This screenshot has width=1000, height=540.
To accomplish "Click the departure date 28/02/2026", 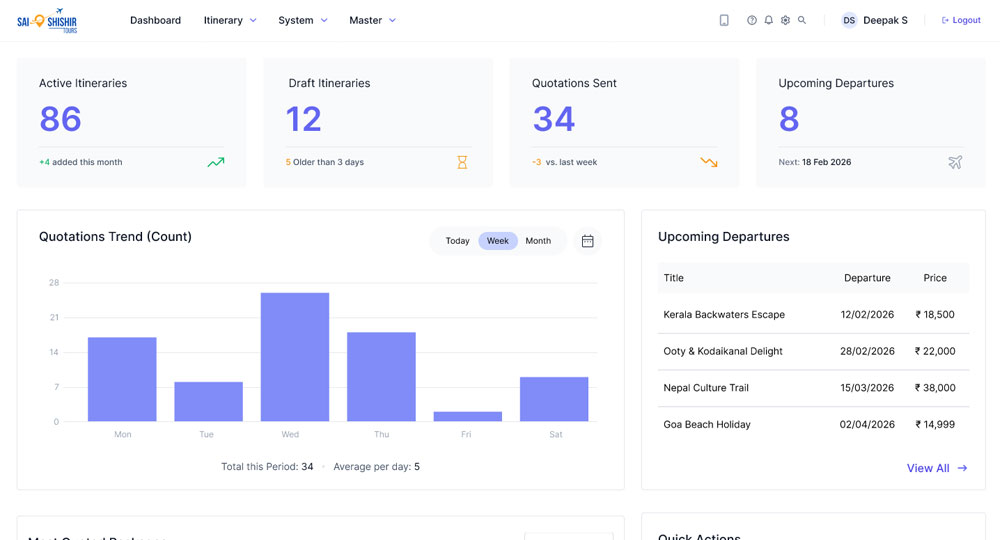I will click(867, 351).
